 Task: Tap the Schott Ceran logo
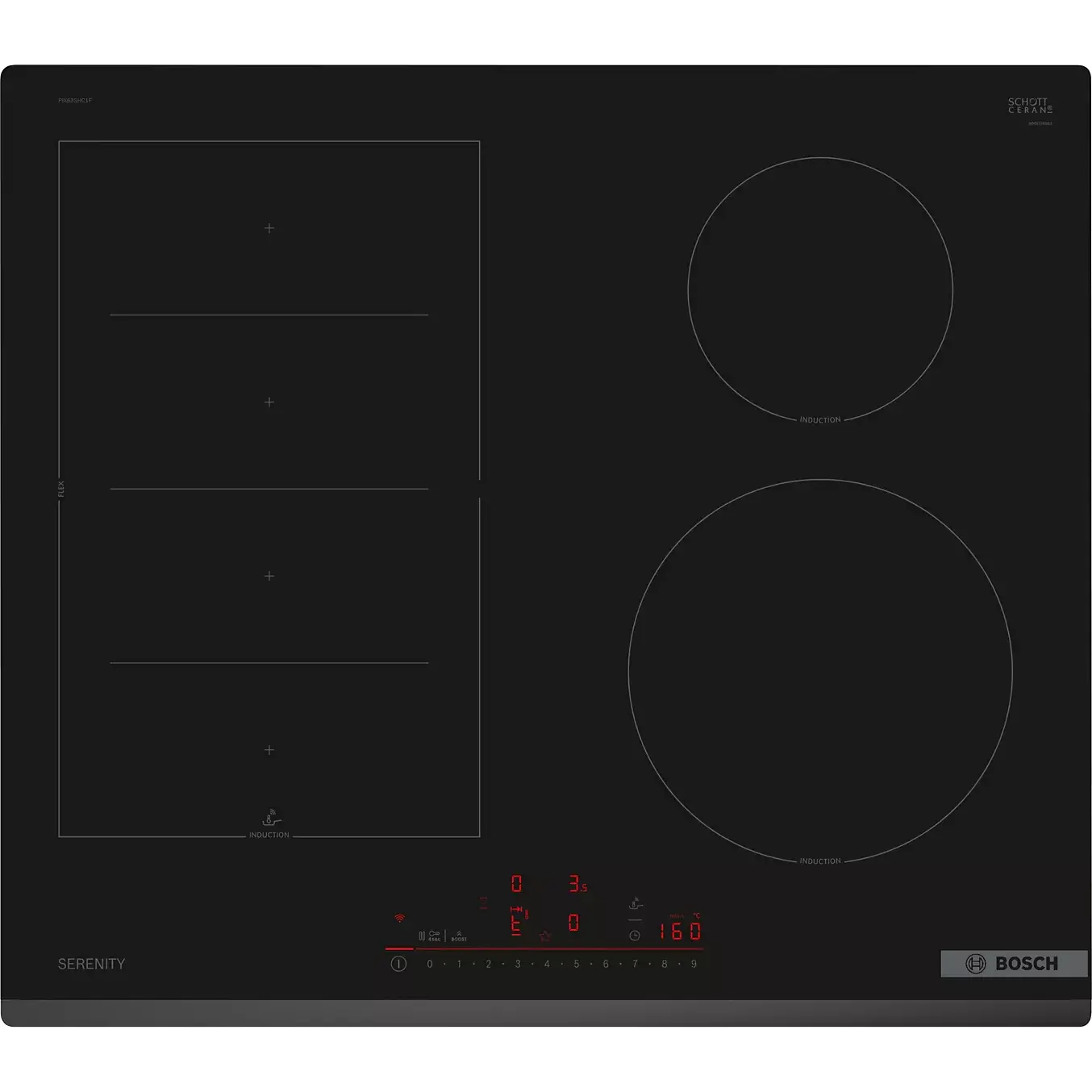1030,106
